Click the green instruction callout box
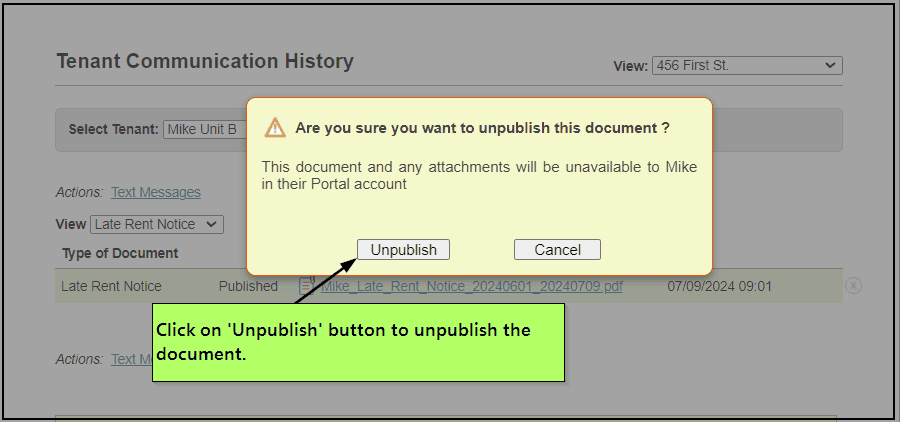Image resolution: width=900 pixels, height=422 pixels. [x=358, y=343]
